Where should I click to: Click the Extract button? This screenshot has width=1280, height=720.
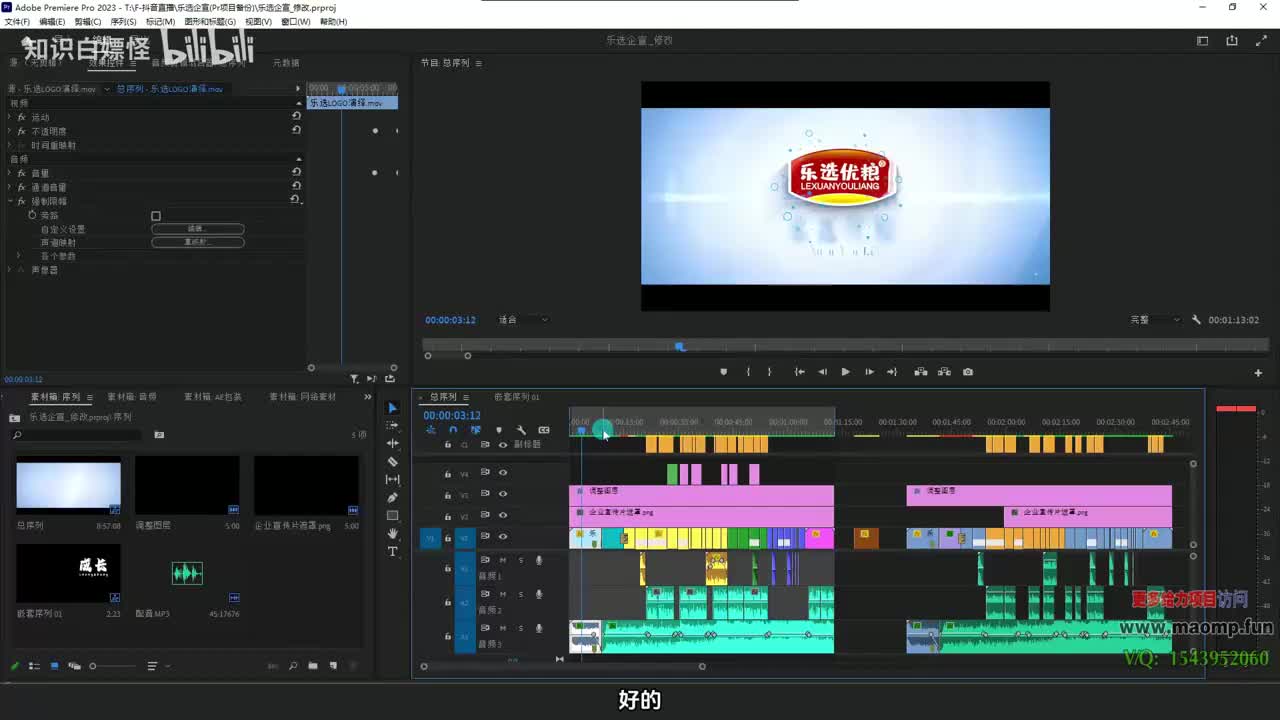(944, 372)
